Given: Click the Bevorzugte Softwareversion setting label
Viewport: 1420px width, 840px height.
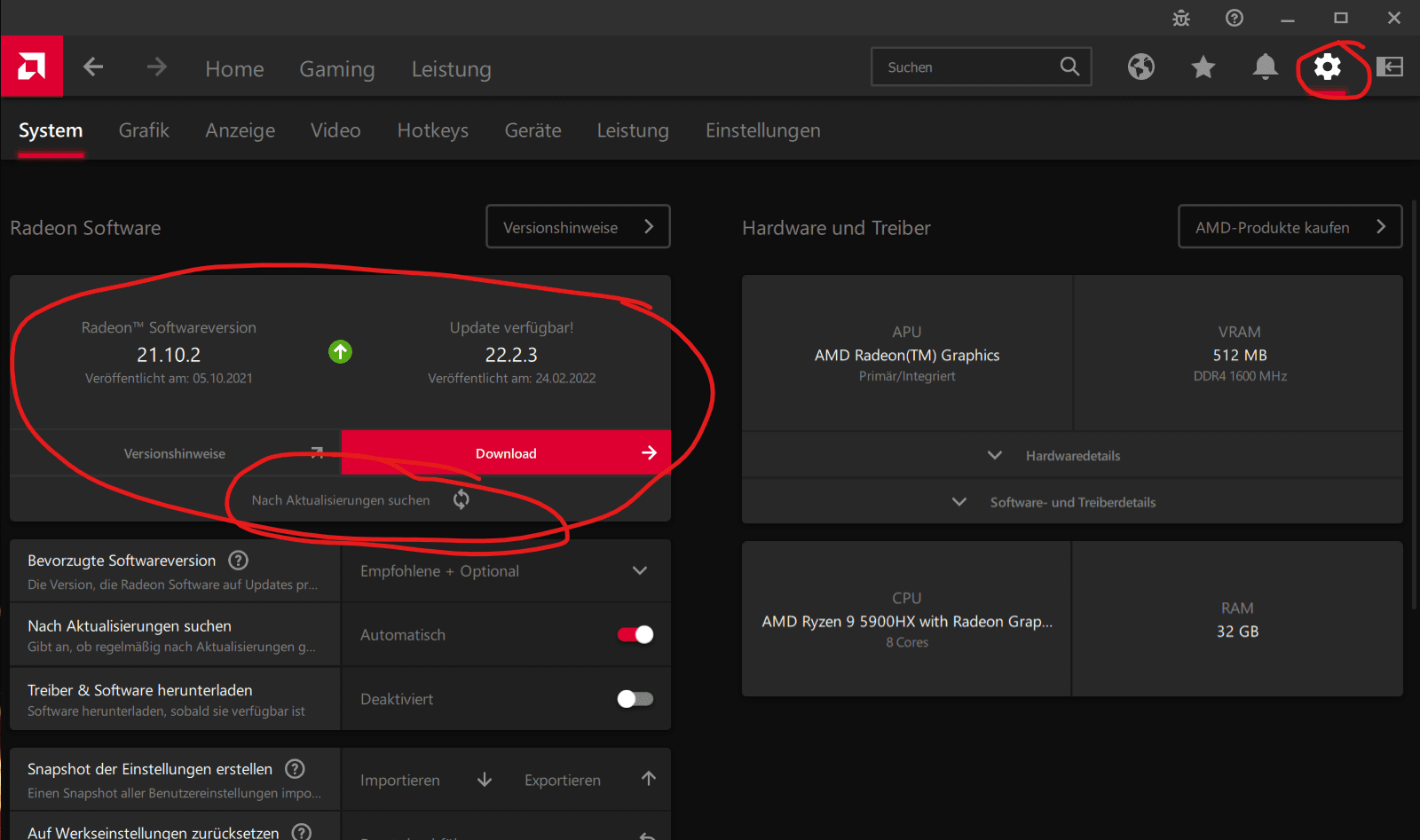Looking at the screenshot, I should click(x=122, y=561).
